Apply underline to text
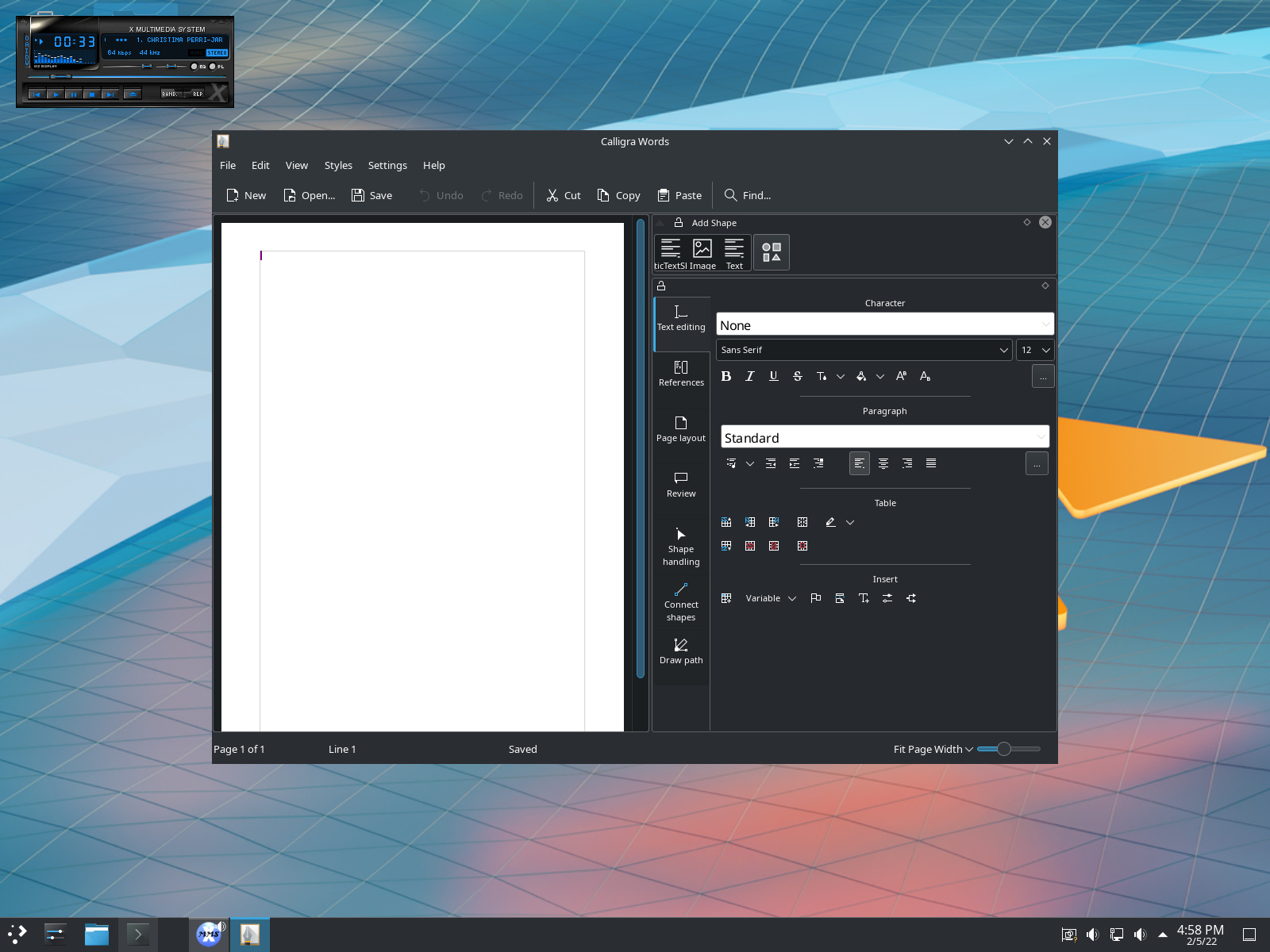The width and height of the screenshot is (1270, 952). tap(773, 376)
